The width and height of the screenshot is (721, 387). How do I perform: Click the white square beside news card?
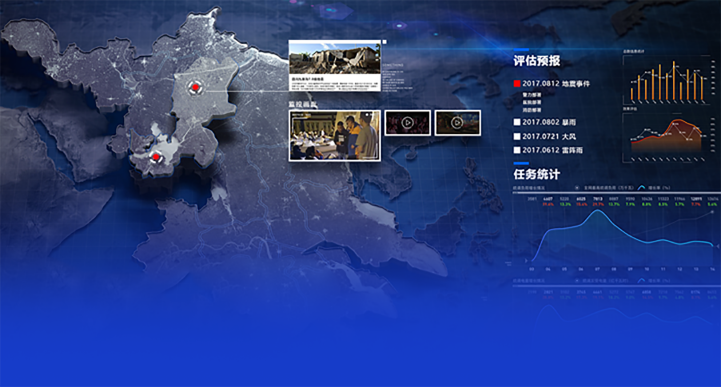384,42
